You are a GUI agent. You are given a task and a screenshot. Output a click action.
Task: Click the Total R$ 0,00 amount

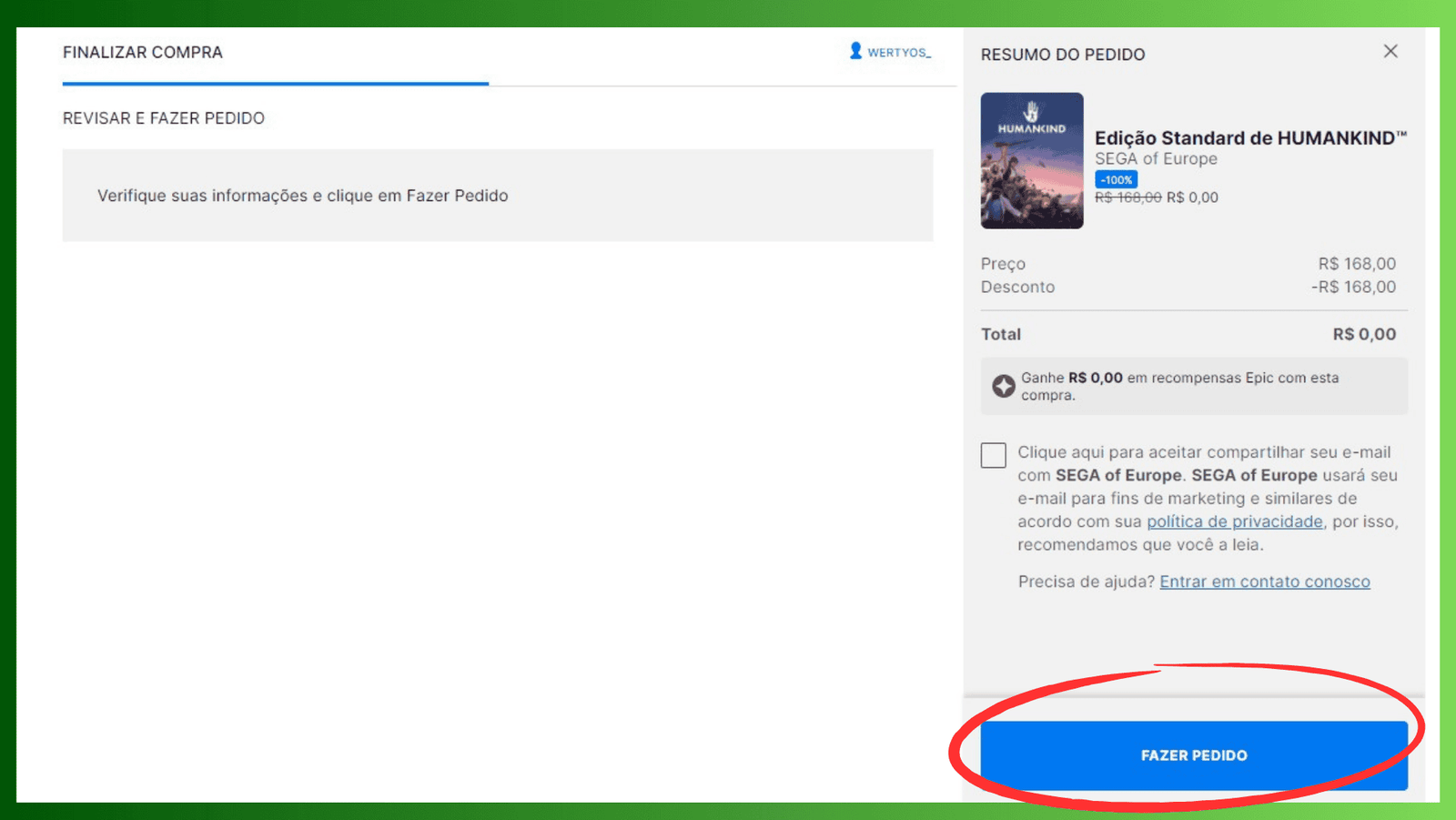tap(1363, 334)
